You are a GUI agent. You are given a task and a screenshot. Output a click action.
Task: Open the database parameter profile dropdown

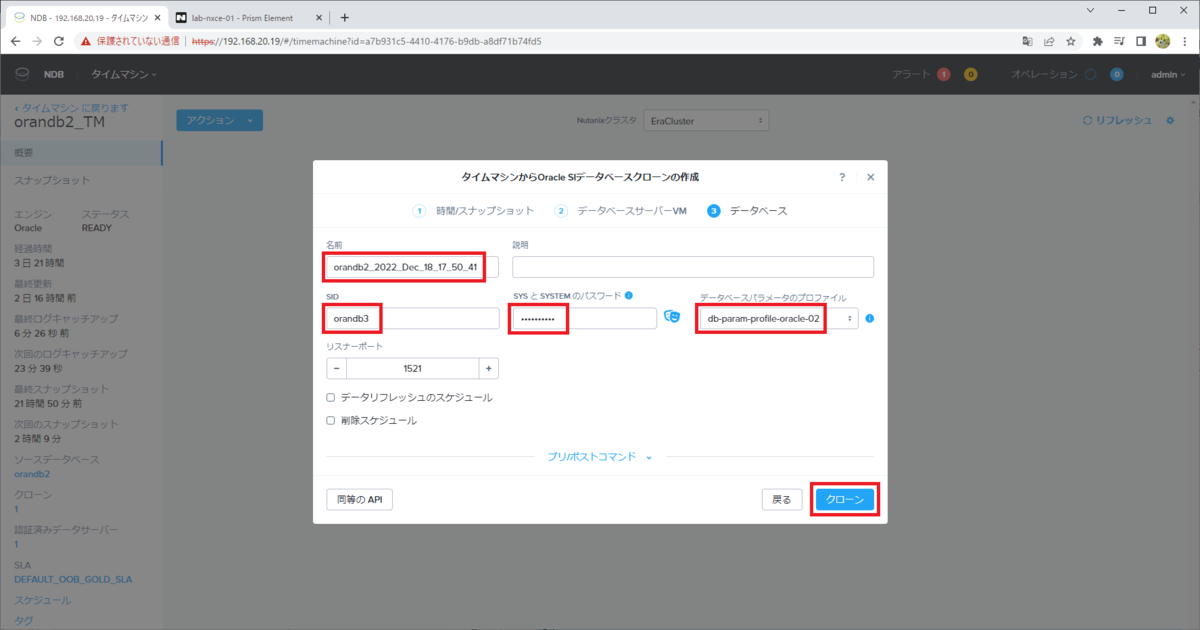point(778,318)
